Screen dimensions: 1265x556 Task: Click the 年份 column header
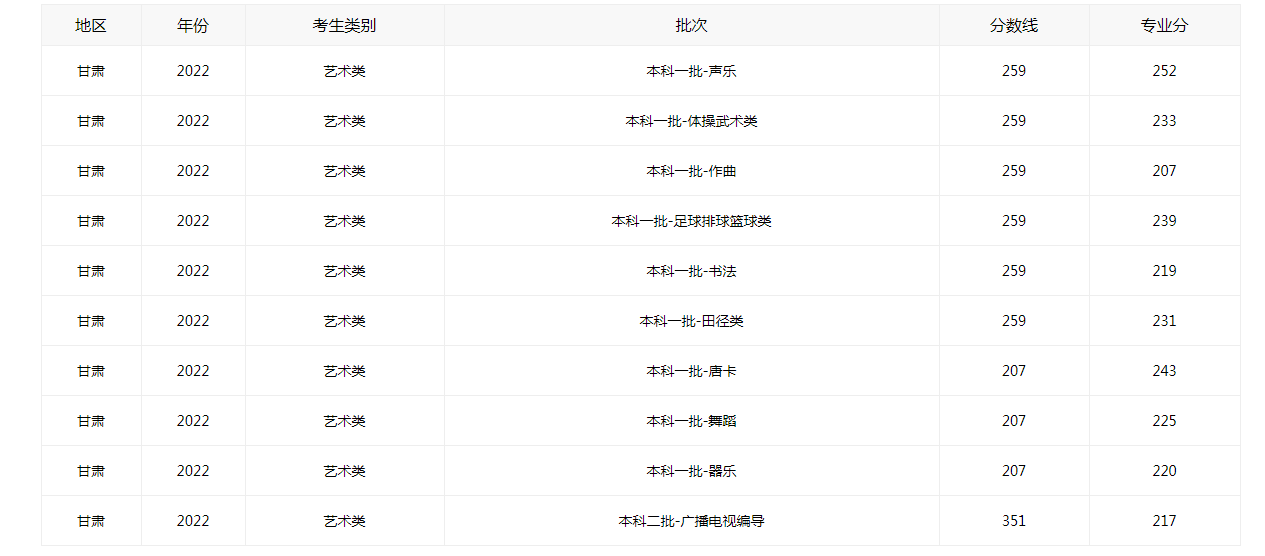(193, 26)
